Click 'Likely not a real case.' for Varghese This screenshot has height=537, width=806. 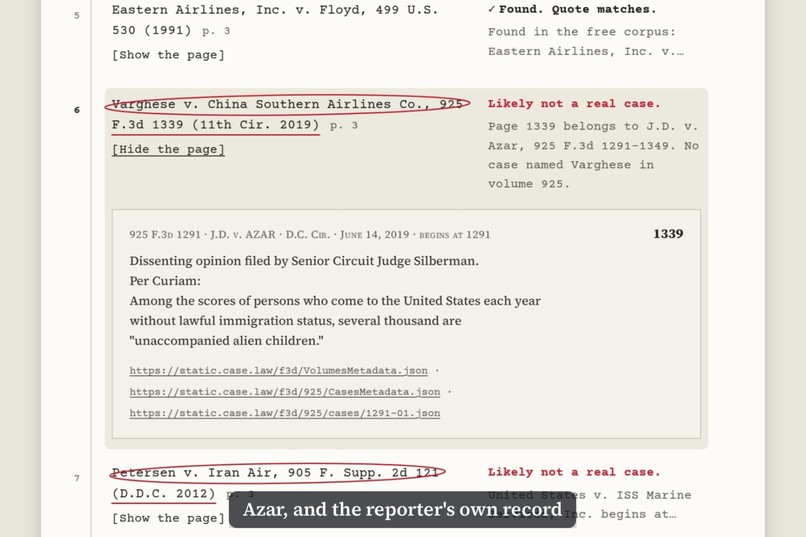click(x=574, y=104)
